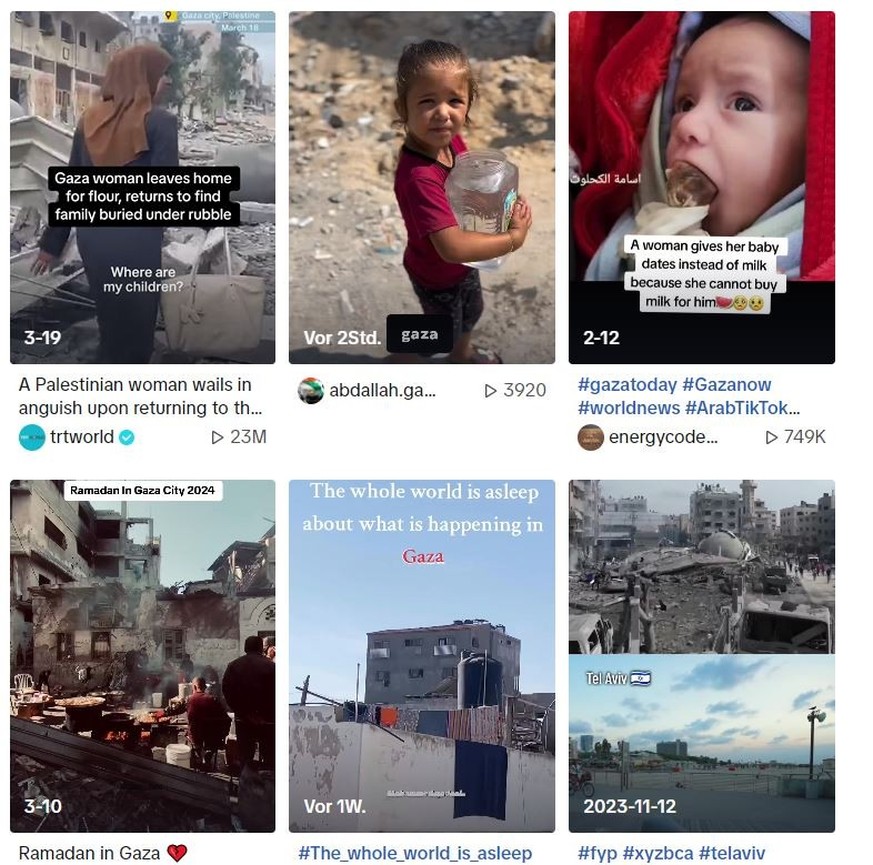This screenshot has height=865, width=873.
Task: Click the trtworld username link
Action: pyautogui.click(x=82, y=437)
